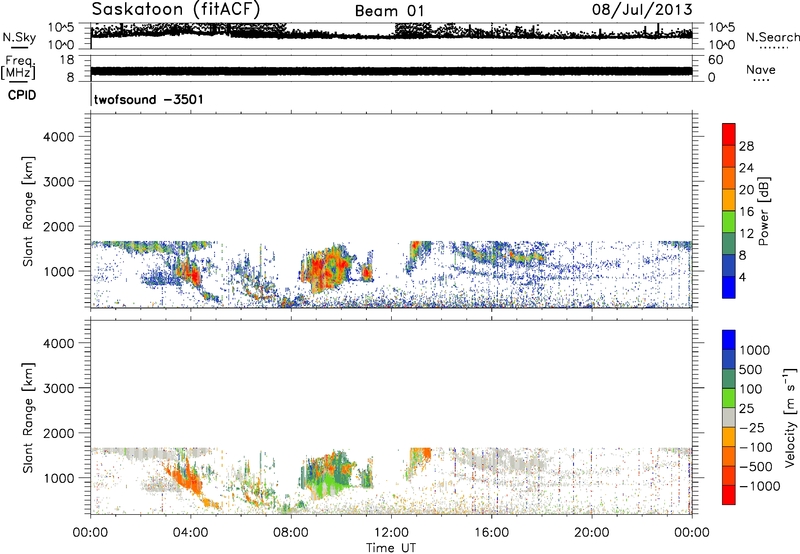800x554 pixels.
Task: Click the "2000" range tick in the power panel
Action: [x=58, y=227]
